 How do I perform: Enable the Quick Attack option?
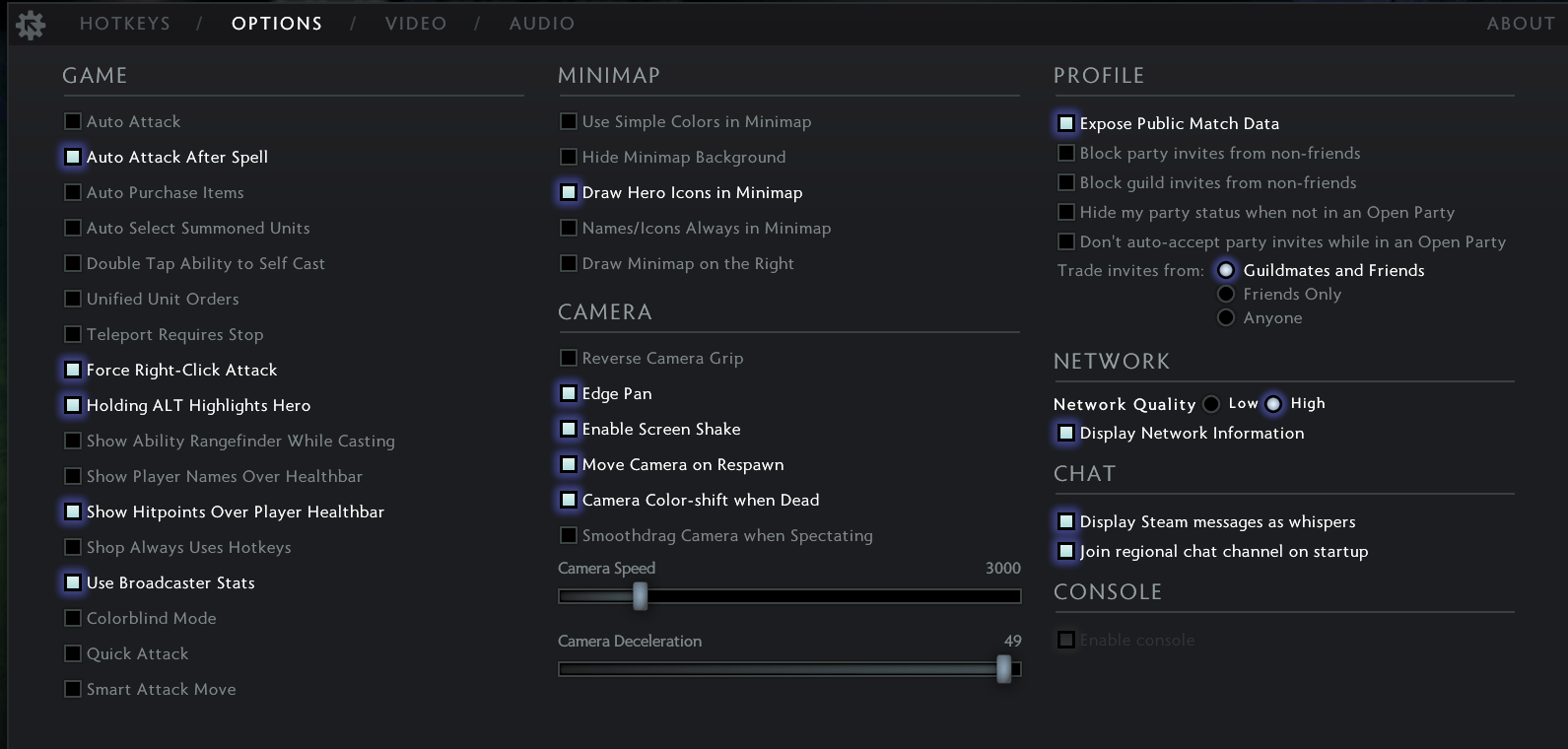point(73,653)
